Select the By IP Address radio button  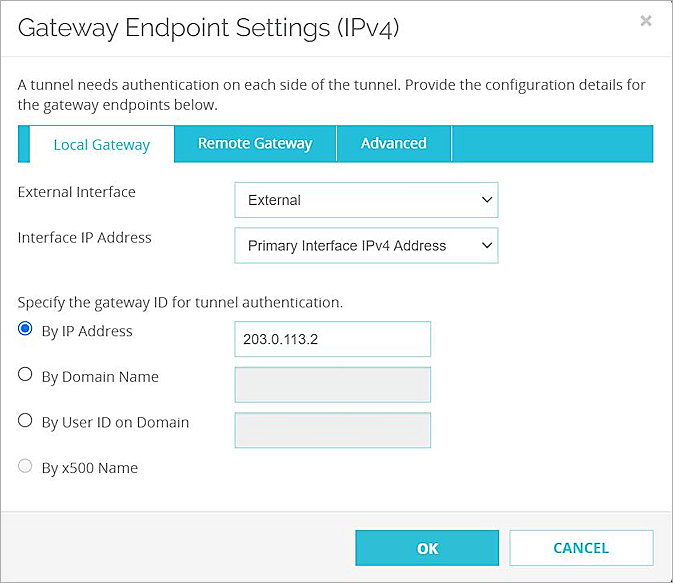point(26,330)
